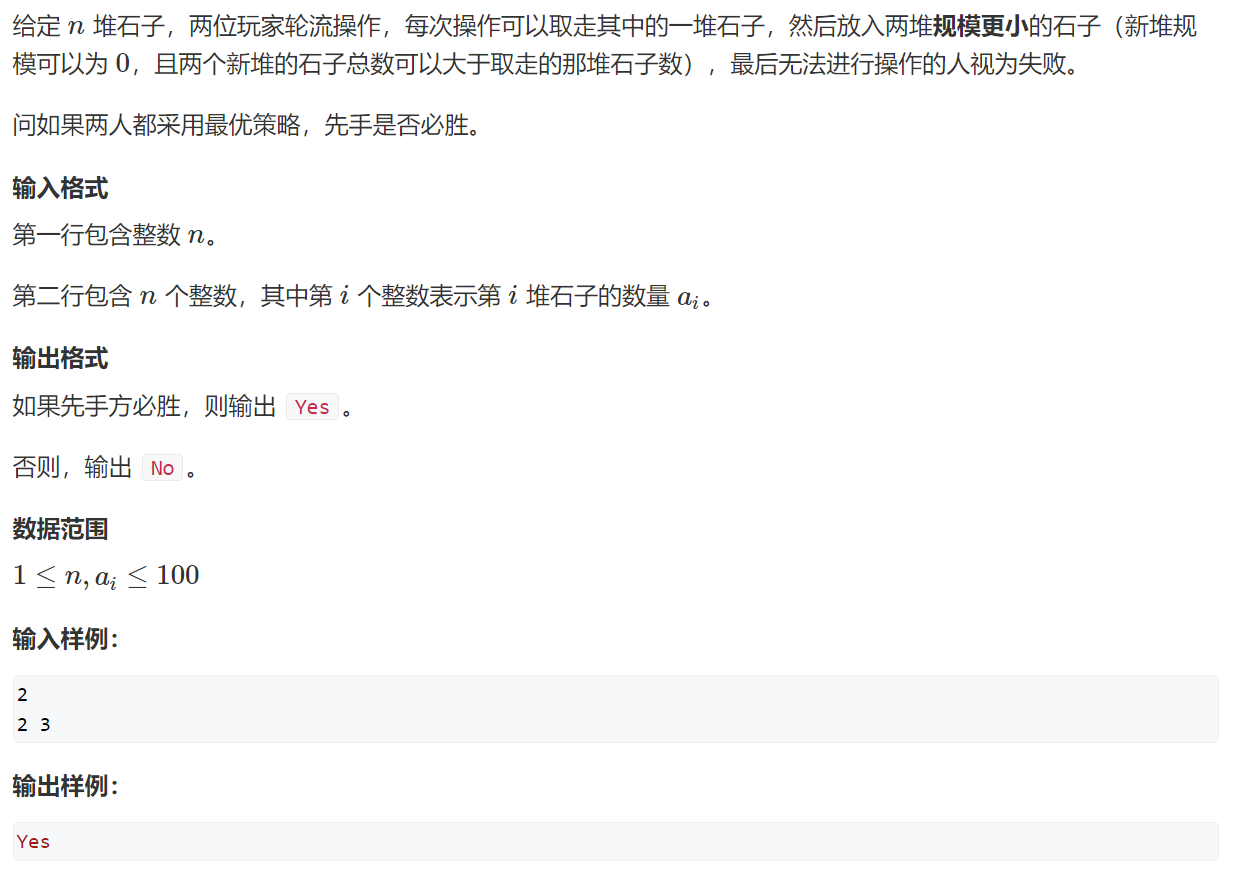The width and height of the screenshot is (1238, 875).
Task: Select the inline No code label
Action: coord(162,468)
